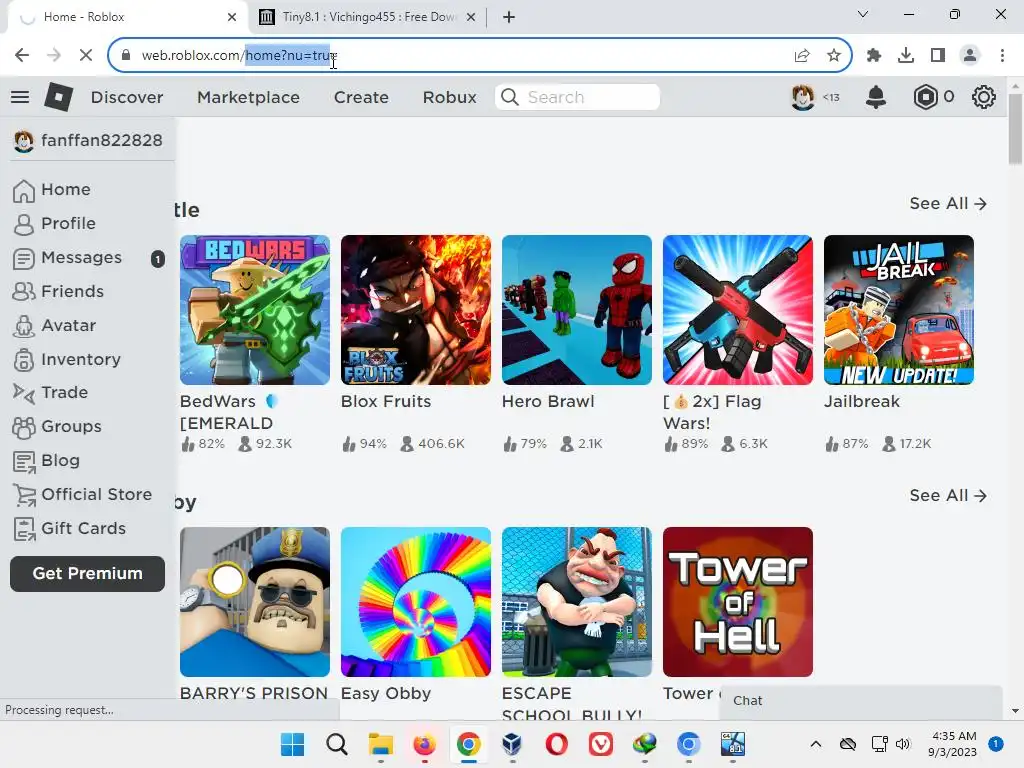
Task: Open Messages in sidebar
Action: (68, 258)
